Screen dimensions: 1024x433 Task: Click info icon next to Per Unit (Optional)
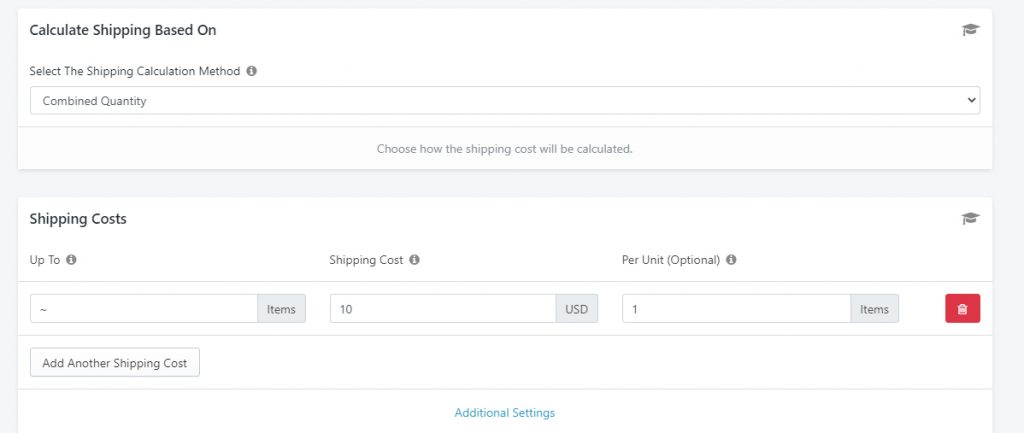pyautogui.click(x=731, y=259)
